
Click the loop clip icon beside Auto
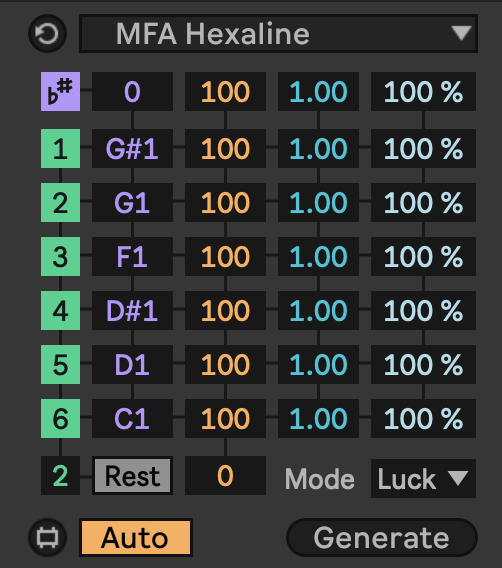point(47,538)
